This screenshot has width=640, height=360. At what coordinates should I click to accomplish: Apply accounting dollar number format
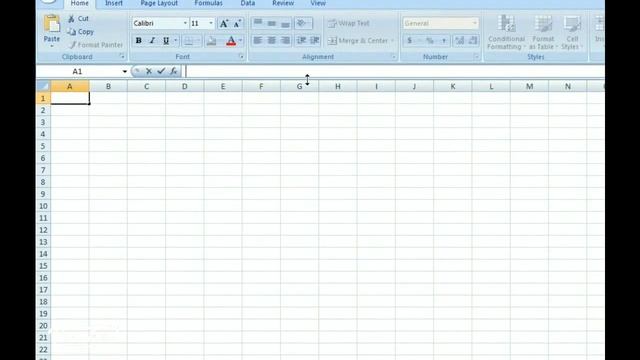pos(410,40)
